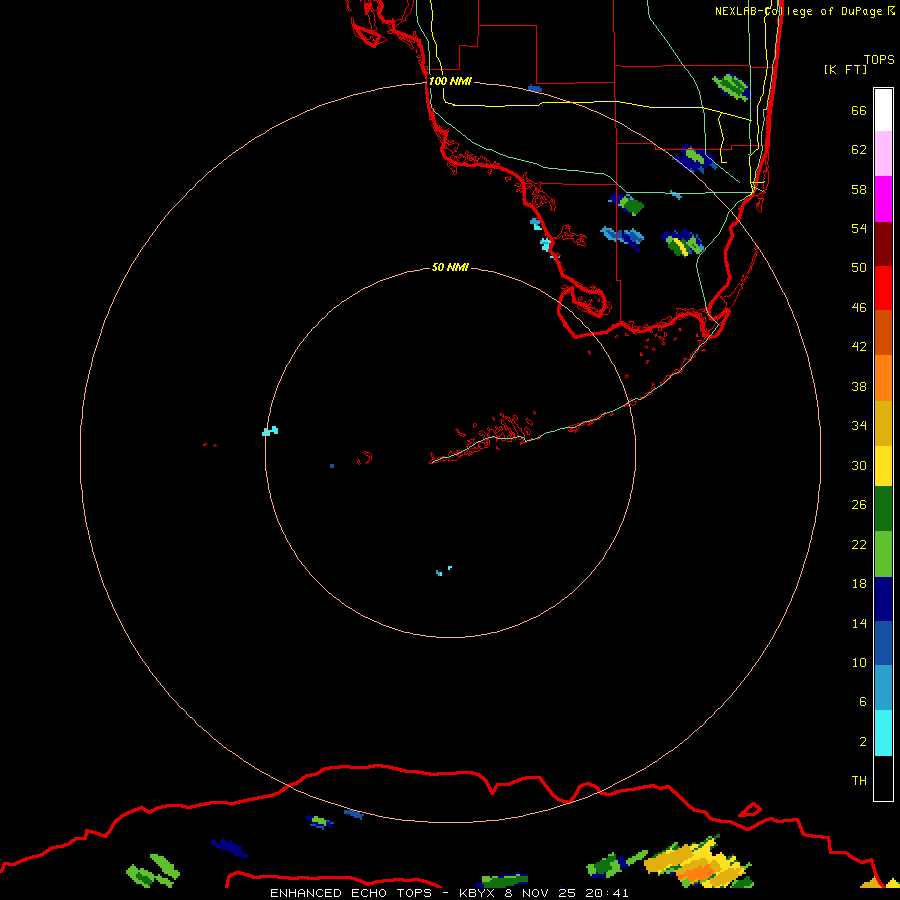Pick the bright orange legend swatch
This screenshot has height=900, width=900.
pyautogui.click(x=883, y=378)
